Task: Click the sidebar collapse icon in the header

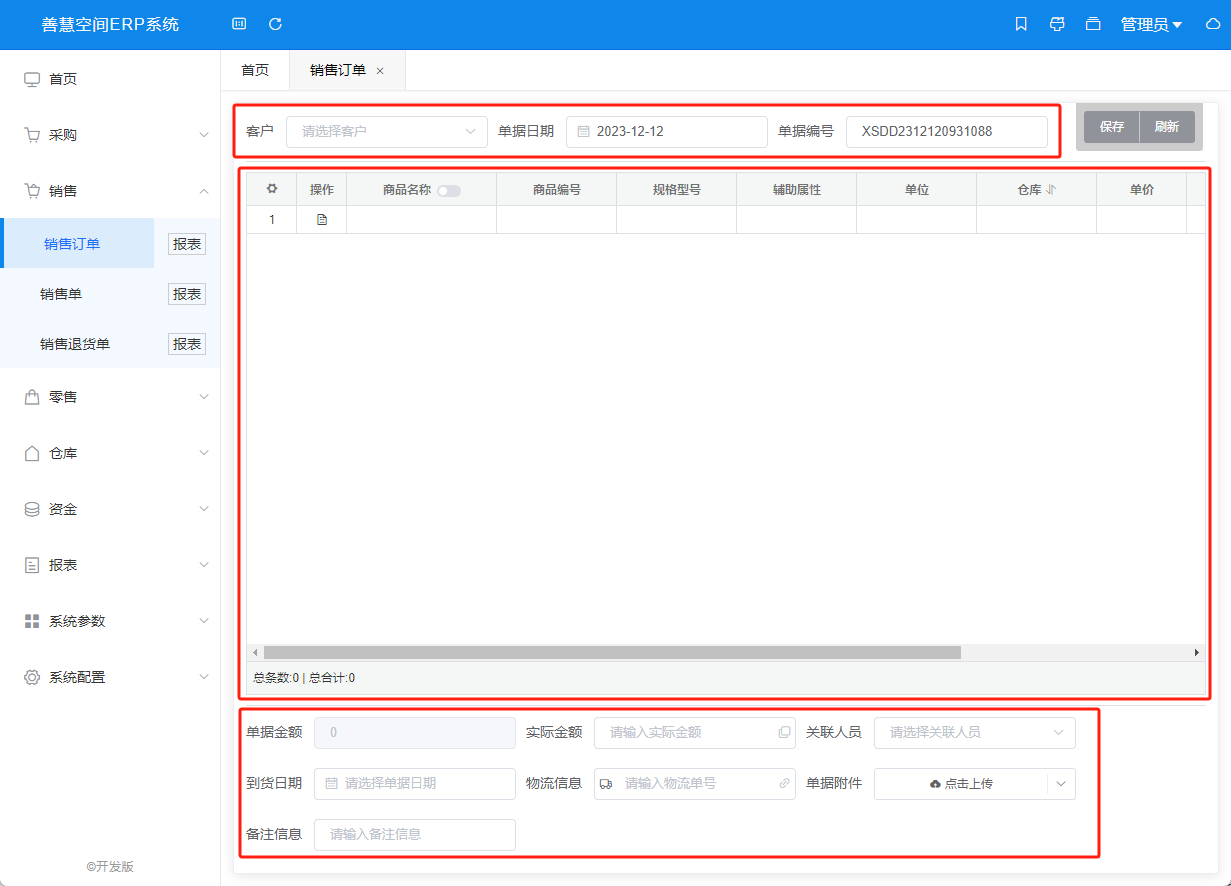Action: (238, 24)
